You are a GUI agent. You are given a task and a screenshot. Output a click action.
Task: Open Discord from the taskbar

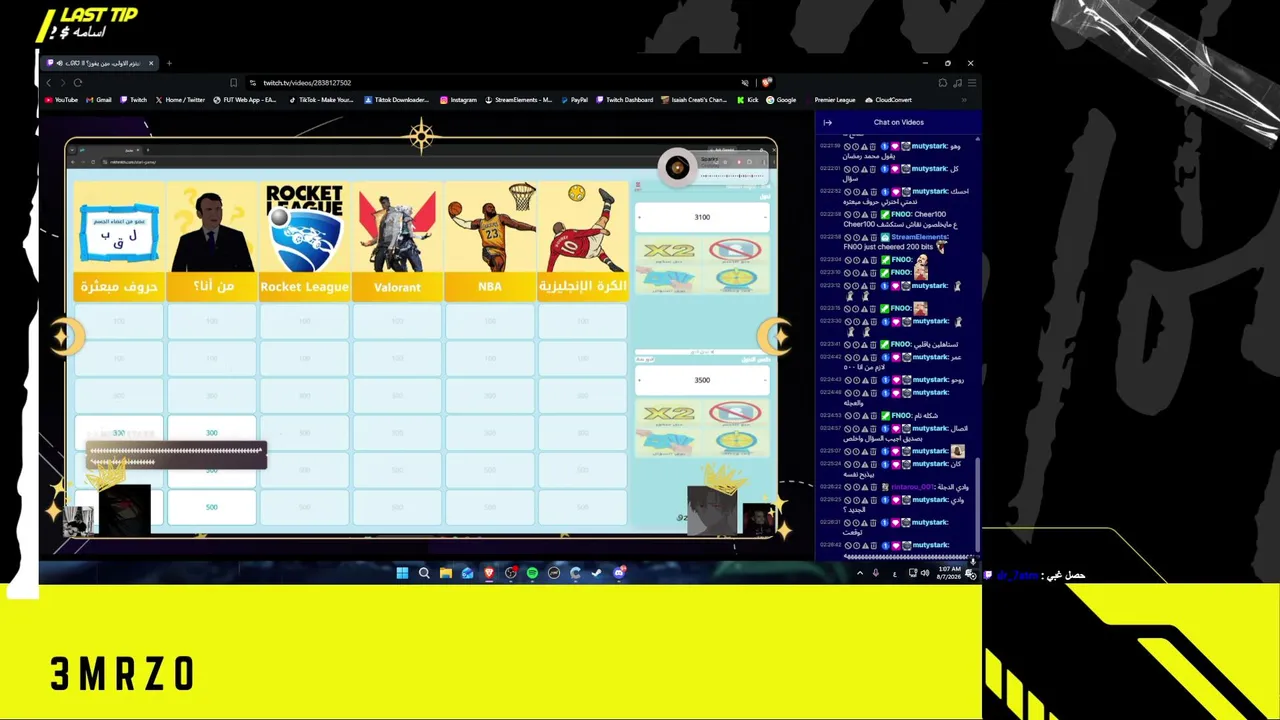tap(619, 573)
